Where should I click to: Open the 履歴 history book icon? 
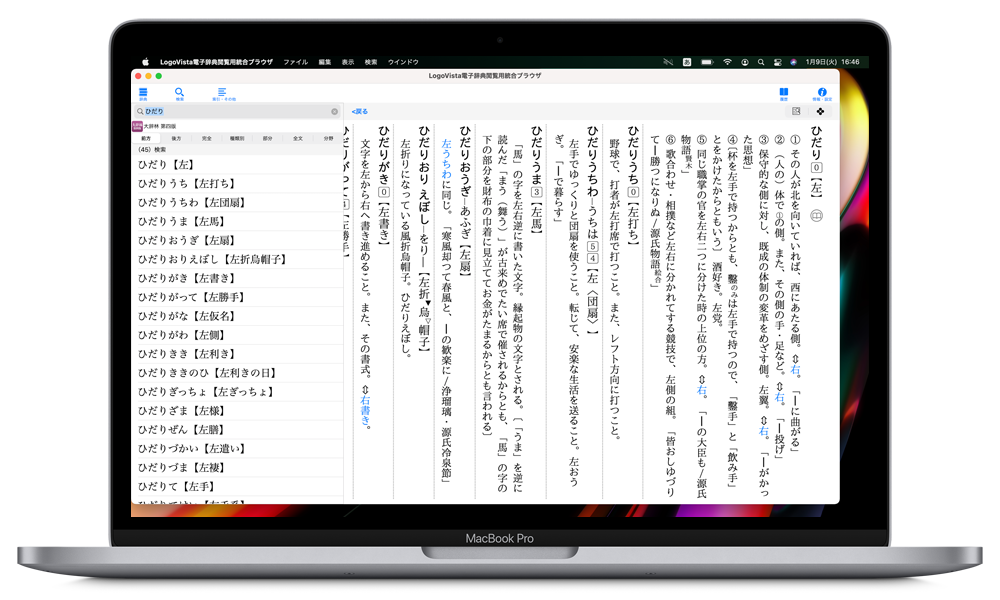(x=784, y=93)
